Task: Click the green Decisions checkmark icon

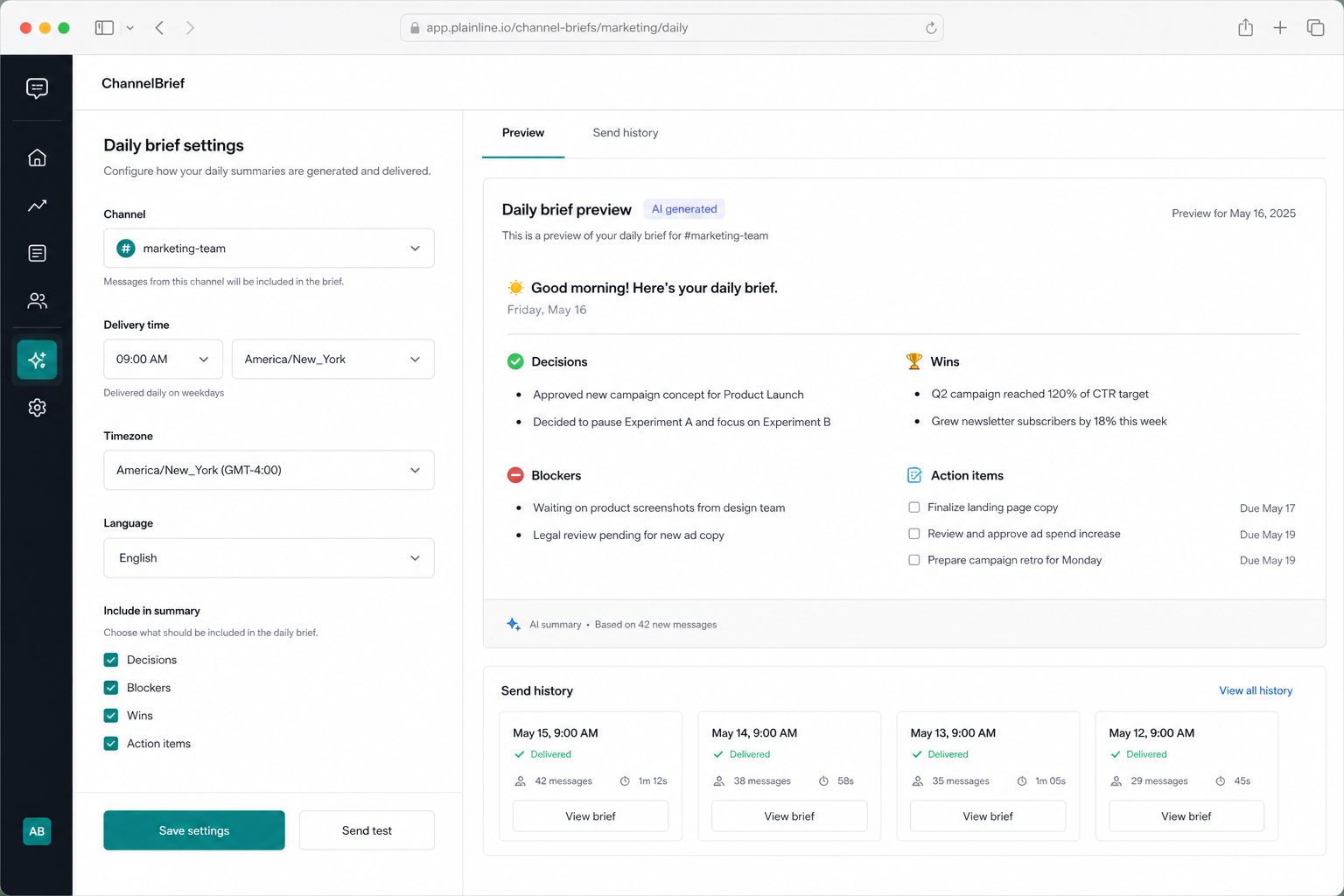Action: (515, 361)
